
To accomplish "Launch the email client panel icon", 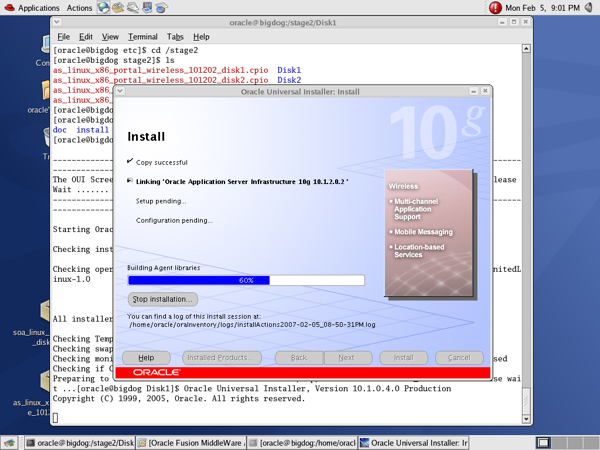I will [118, 7].
